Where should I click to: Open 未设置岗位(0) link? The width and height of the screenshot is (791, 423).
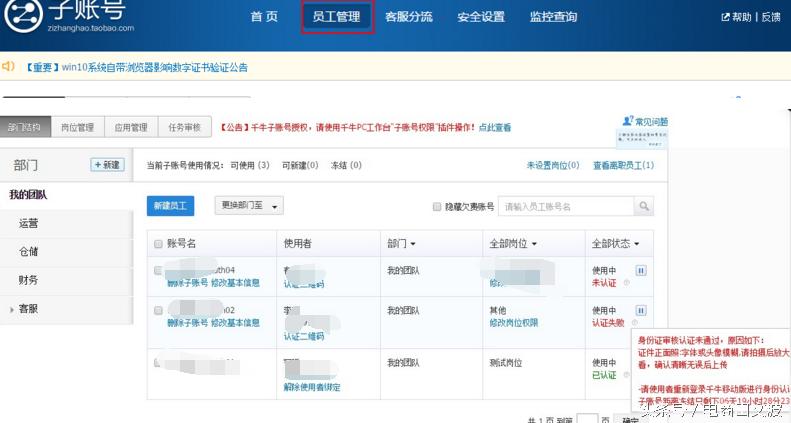553,165
